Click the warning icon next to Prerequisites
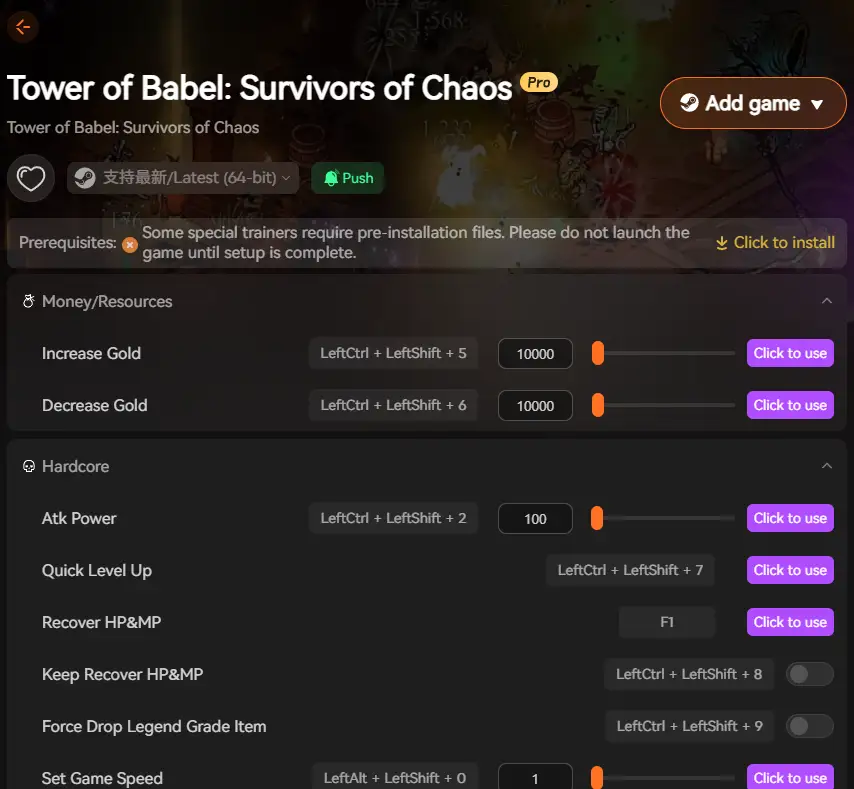The width and height of the screenshot is (854, 789). coord(129,242)
